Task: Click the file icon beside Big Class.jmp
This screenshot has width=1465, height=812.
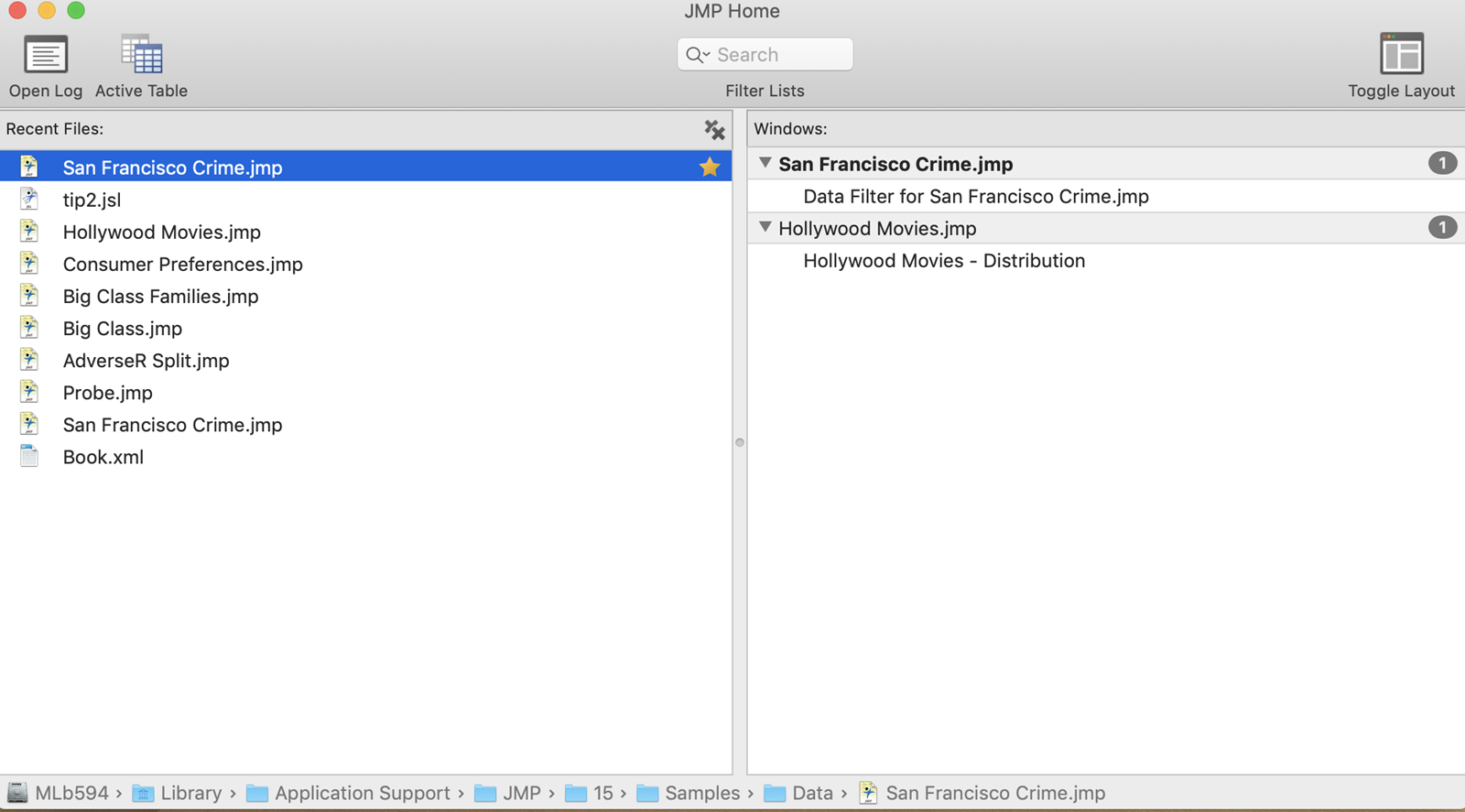Action: 29,327
